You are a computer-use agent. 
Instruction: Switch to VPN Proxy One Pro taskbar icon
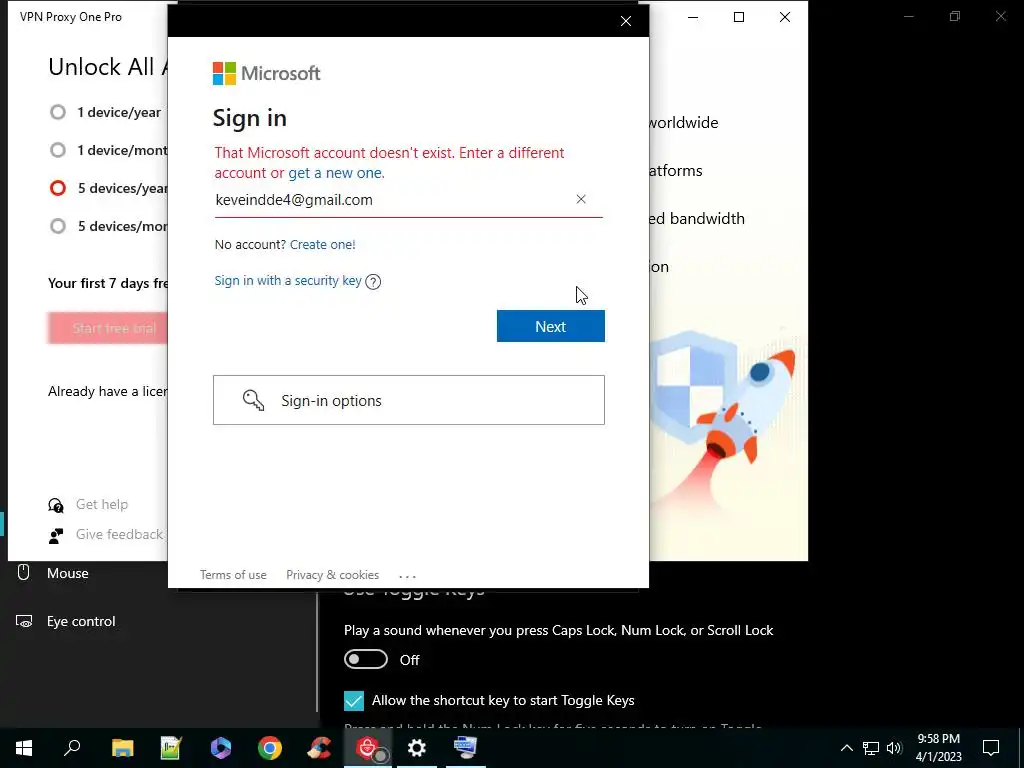pyautogui.click(x=368, y=748)
